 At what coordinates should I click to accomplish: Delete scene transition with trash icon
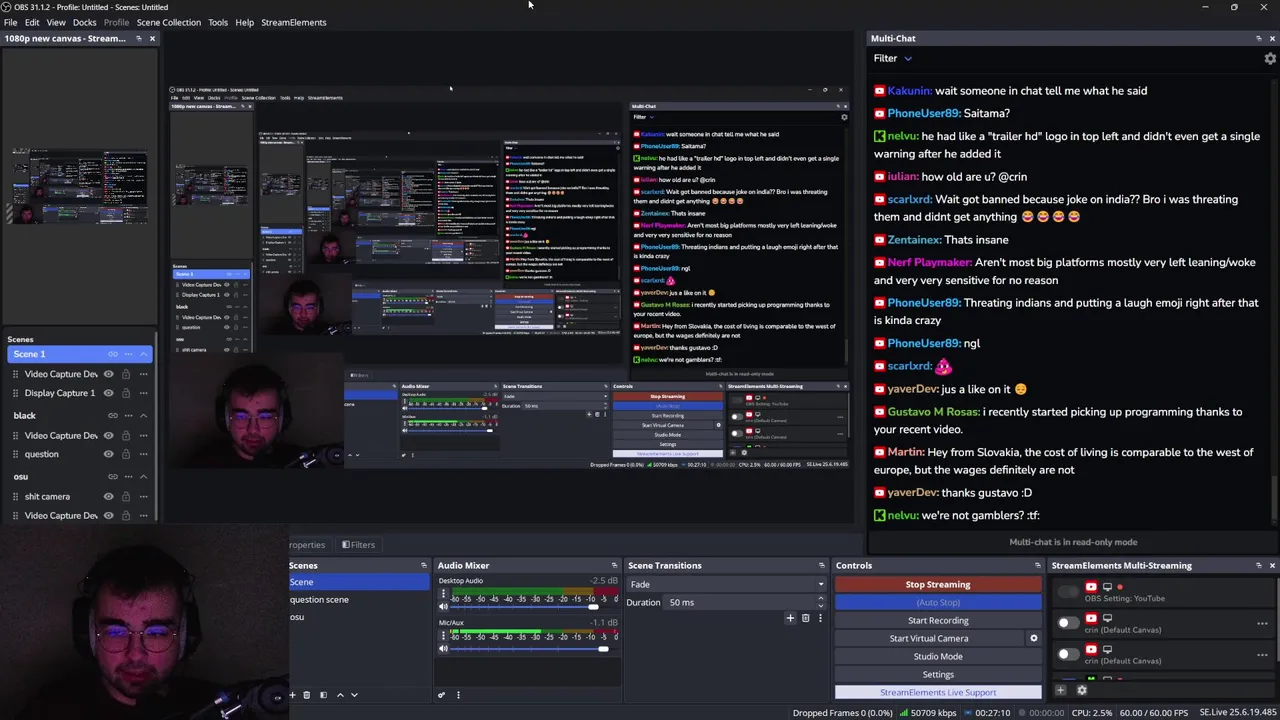tap(805, 618)
